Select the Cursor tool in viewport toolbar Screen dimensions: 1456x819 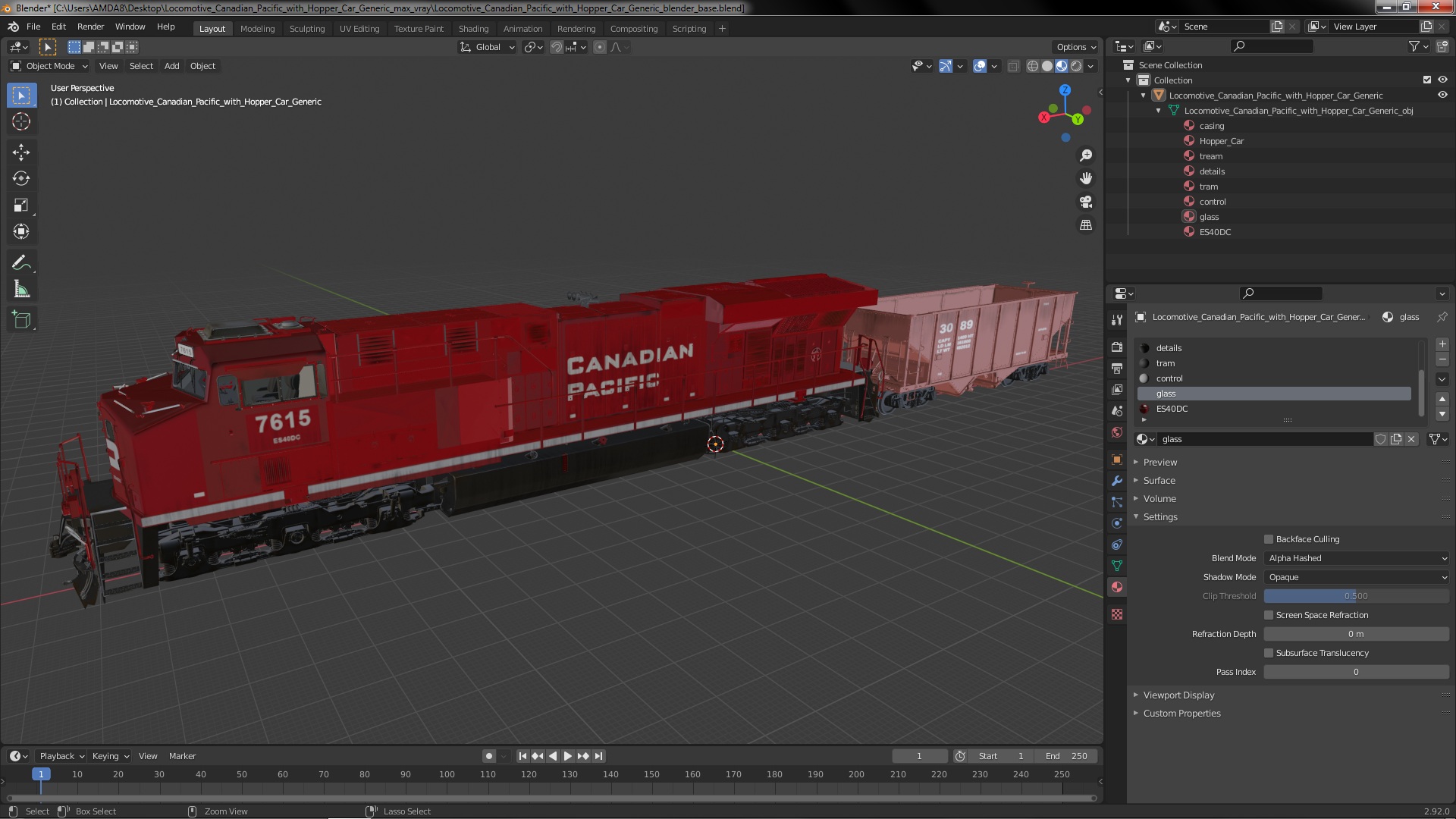21,121
